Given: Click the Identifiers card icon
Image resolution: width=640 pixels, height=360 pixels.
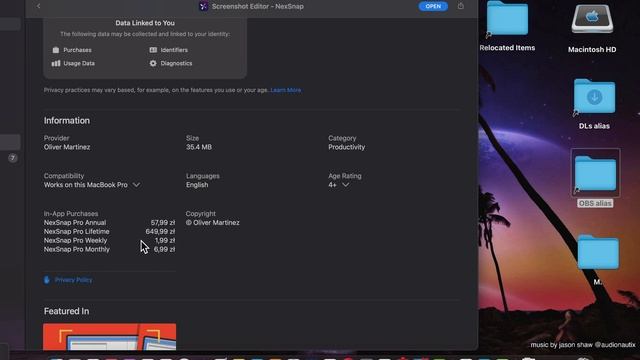Looking at the screenshot, I should pos(153,50).
